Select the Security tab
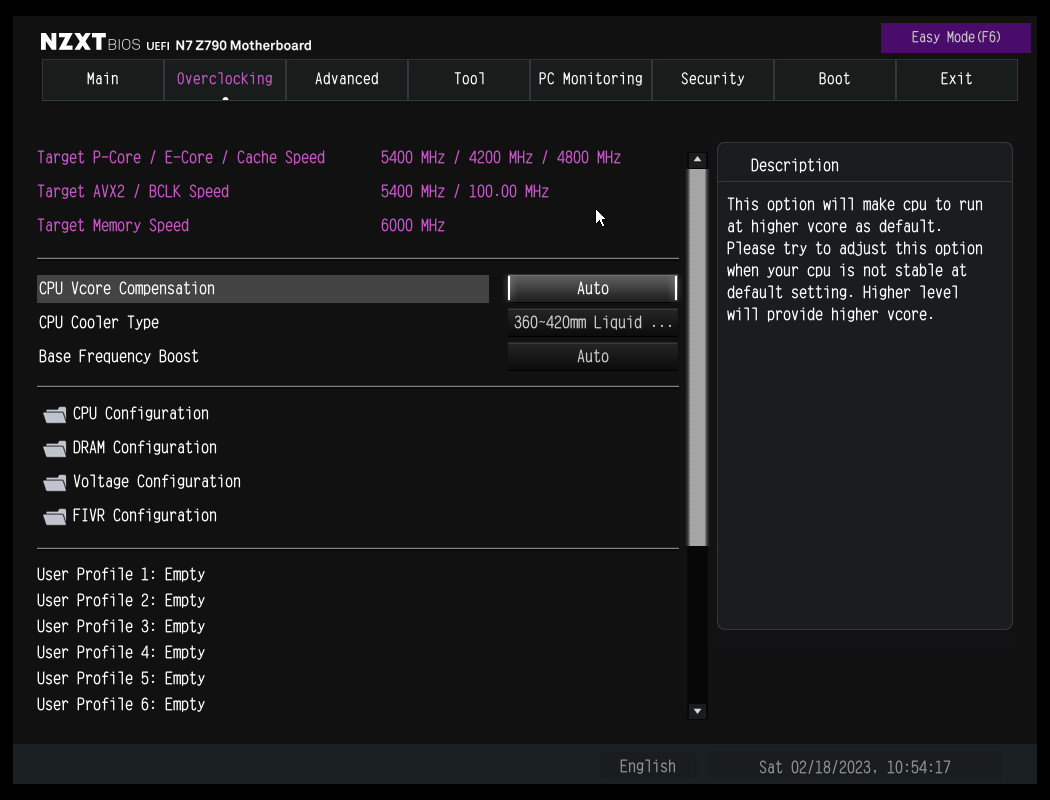Screen dimensions: 1050x800 click(712, 79)
